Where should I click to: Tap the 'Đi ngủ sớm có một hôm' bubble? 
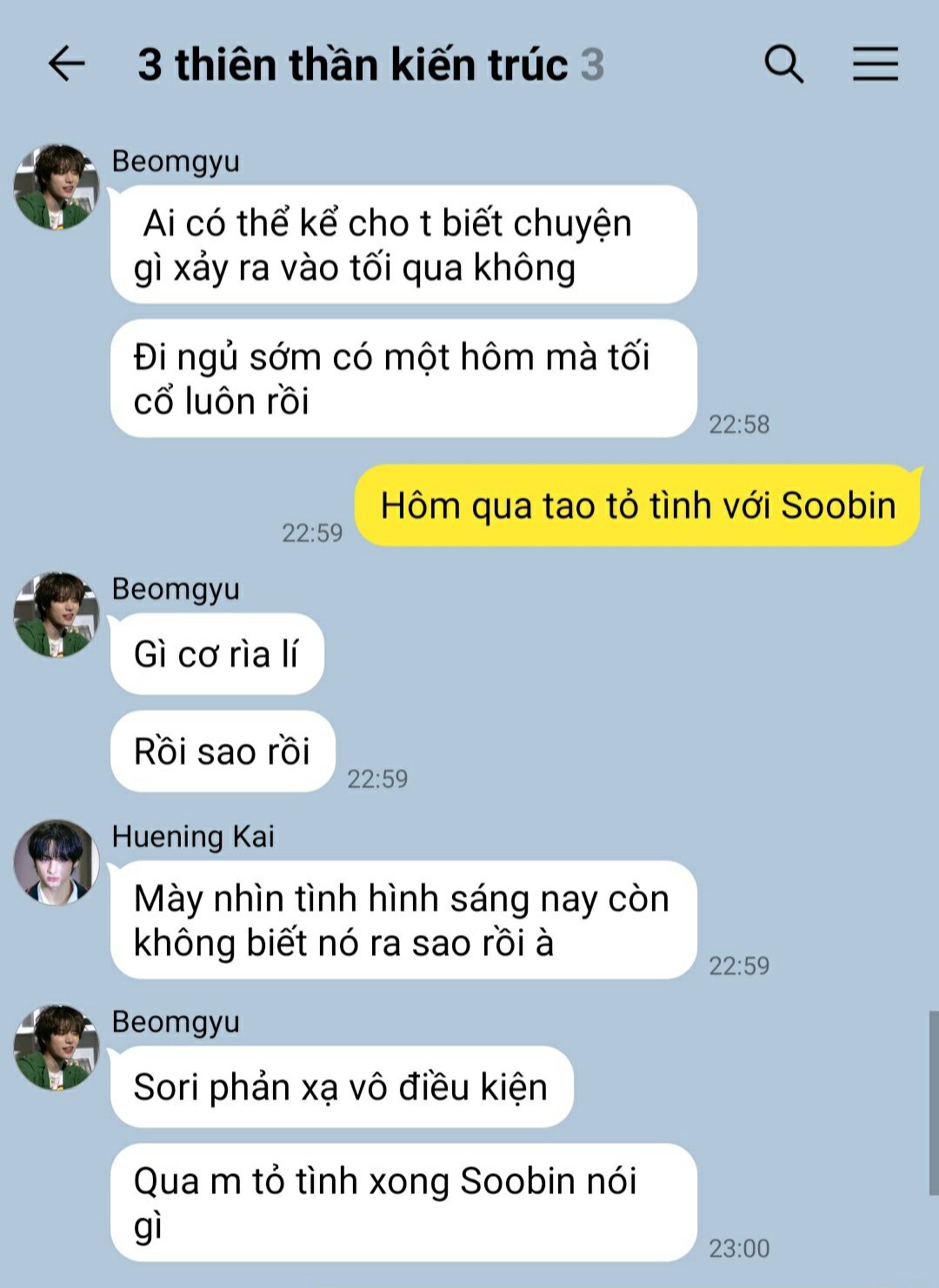pos(403,378)
